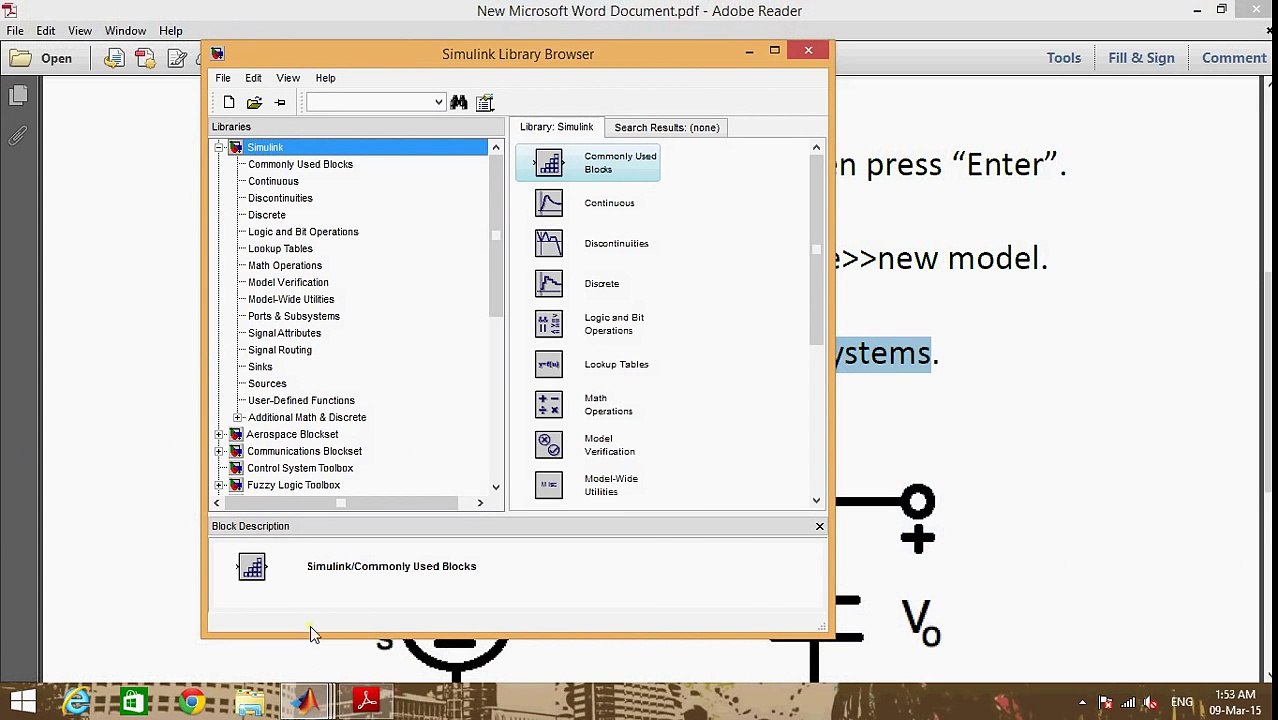The image size is (1278, 720).
Task: Click the Open button in Adobe Reader
Action: coord(42,58)
